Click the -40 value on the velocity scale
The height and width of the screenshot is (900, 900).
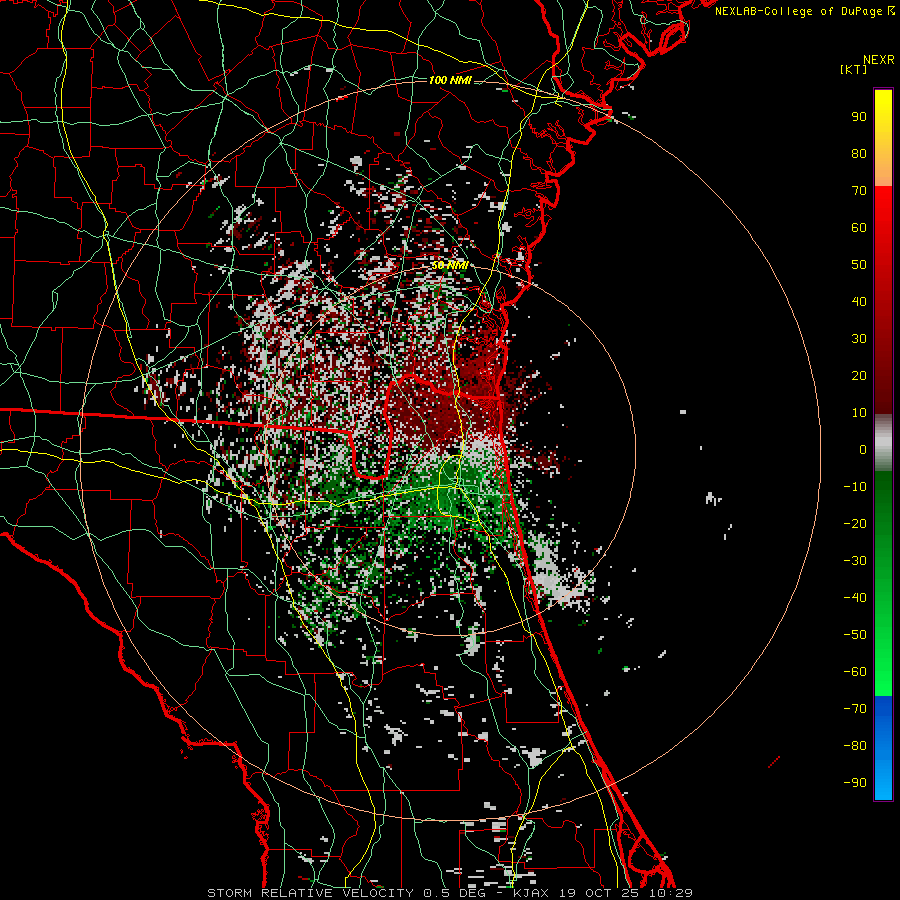point(855,598)
